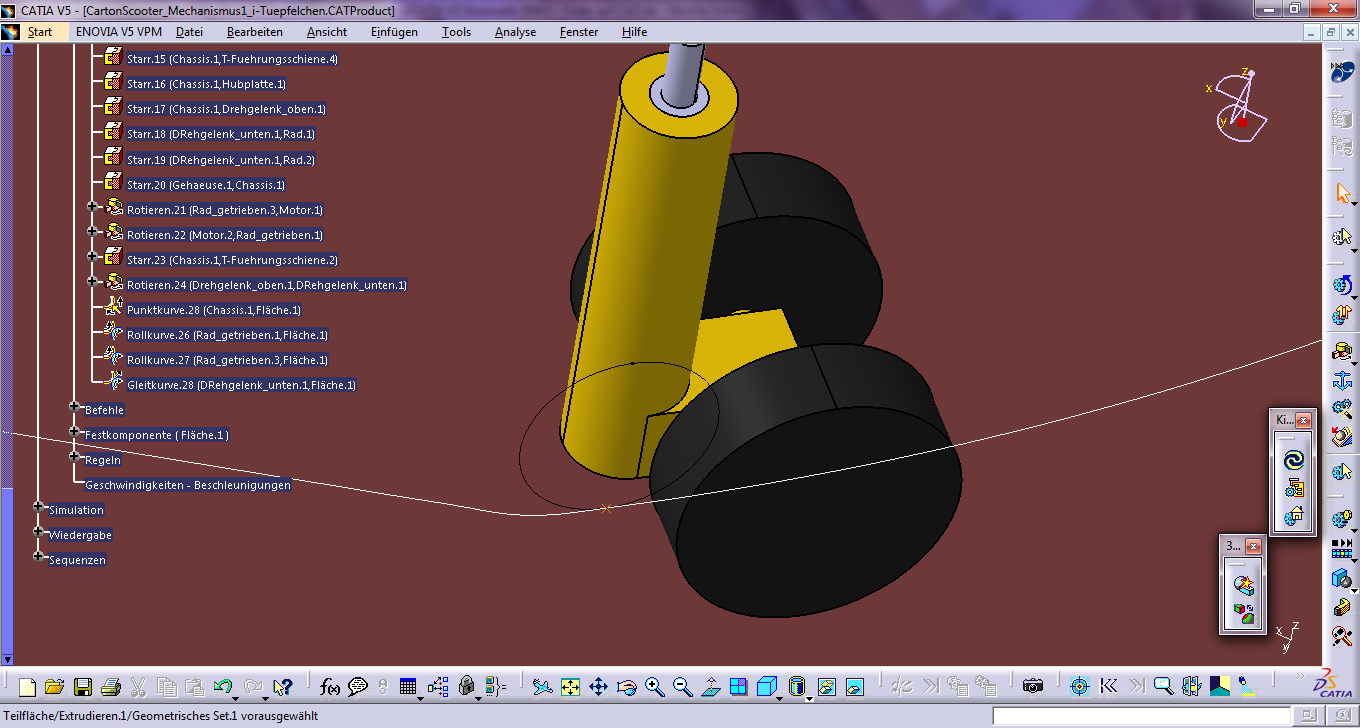Open the Ansicht menu
Image resolution: width=1360 pixels, height=728 pixels.
[327, 32]
